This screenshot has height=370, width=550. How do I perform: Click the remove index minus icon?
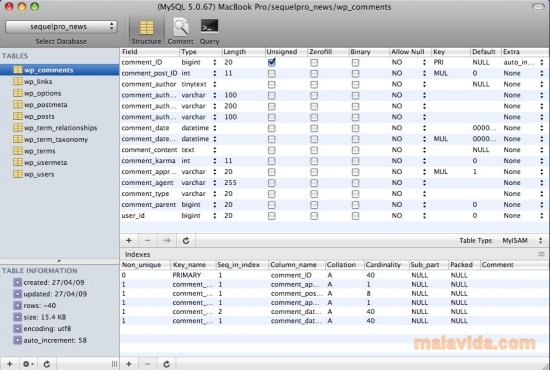tap(148, 364)
